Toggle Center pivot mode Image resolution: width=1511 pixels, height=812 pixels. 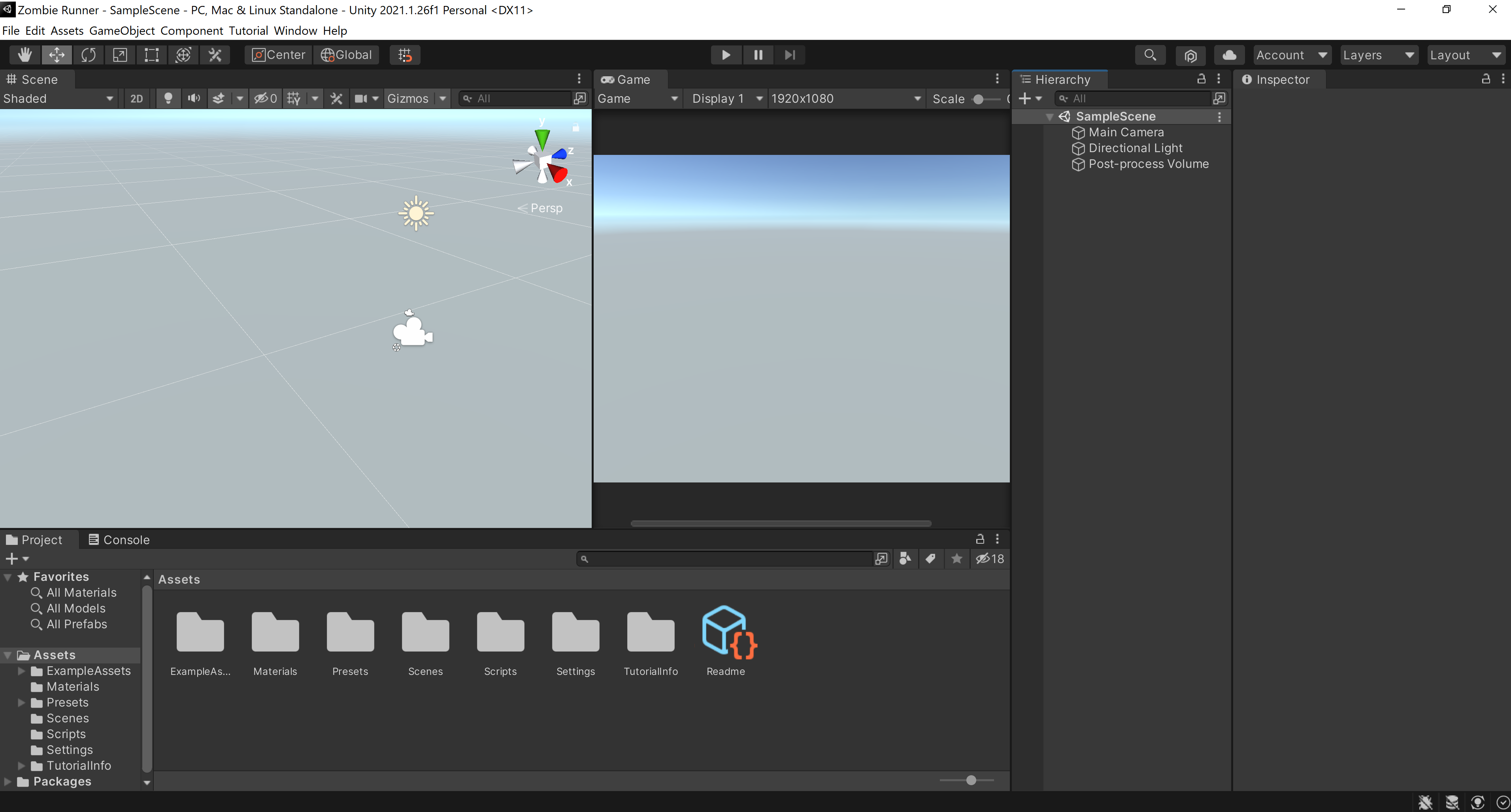(279, 55)
